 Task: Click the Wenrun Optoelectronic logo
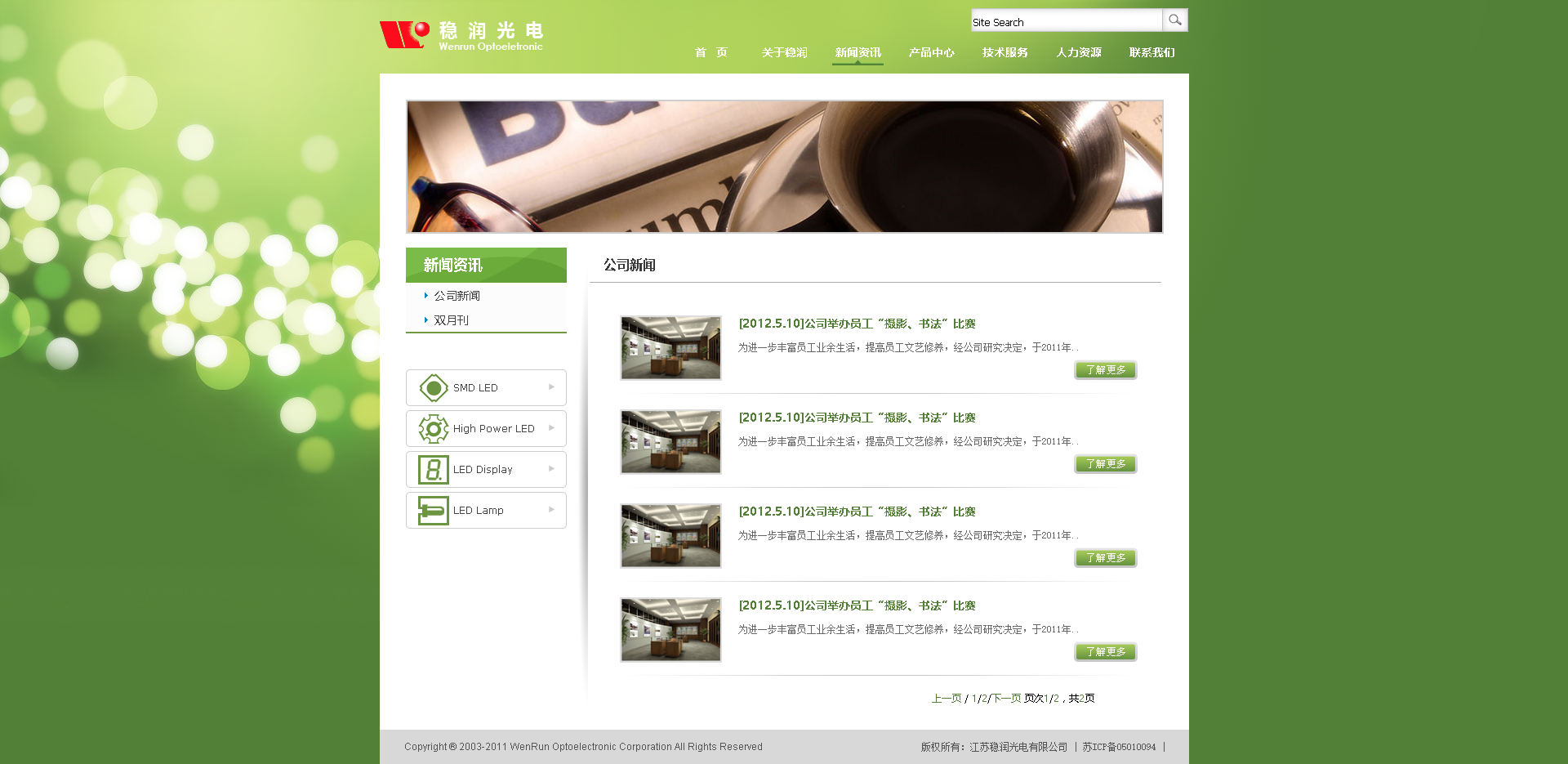click(461, 36)
